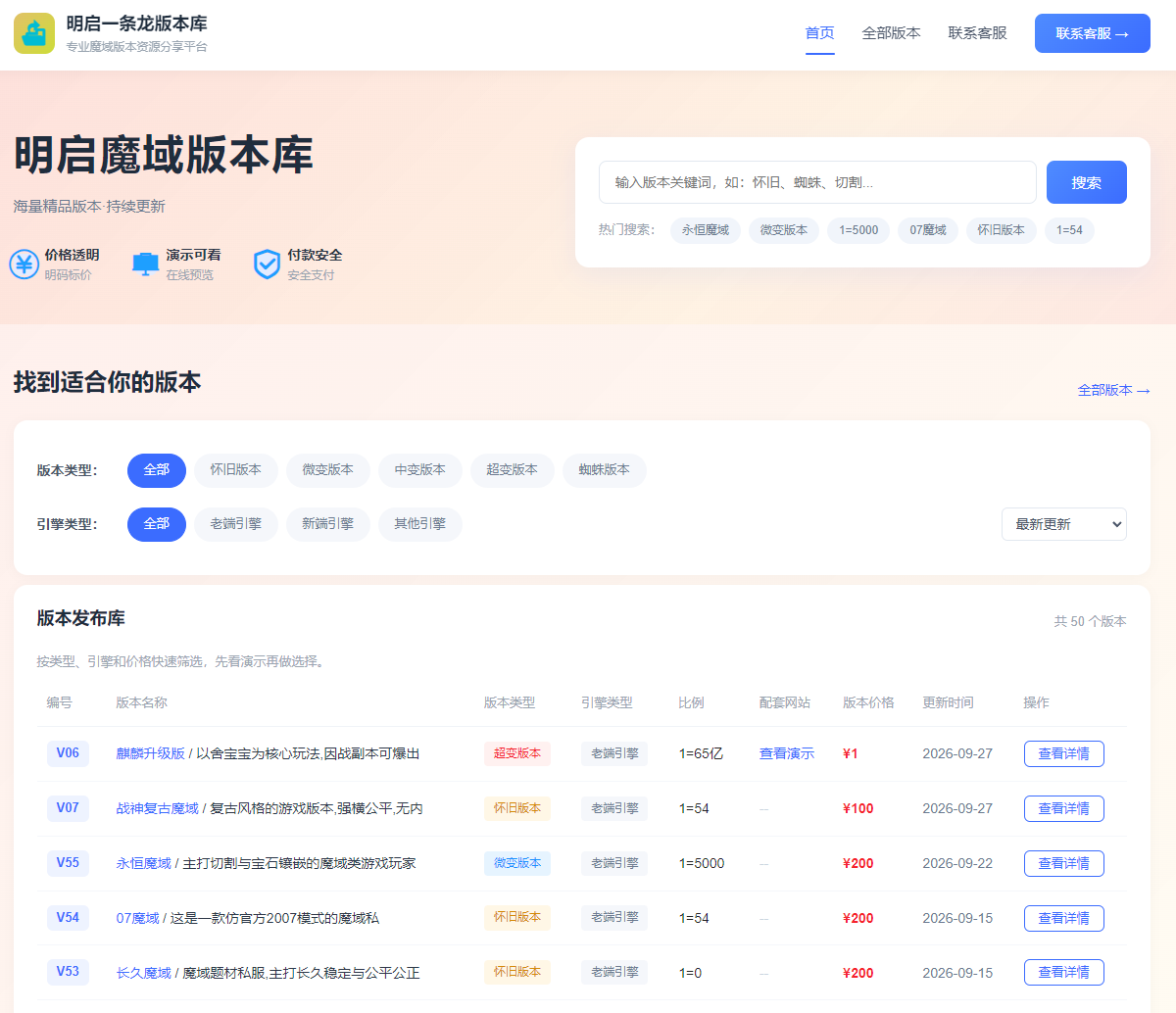
Task: Click the boat logo icon in the header
Action: [x=34, y=33]
